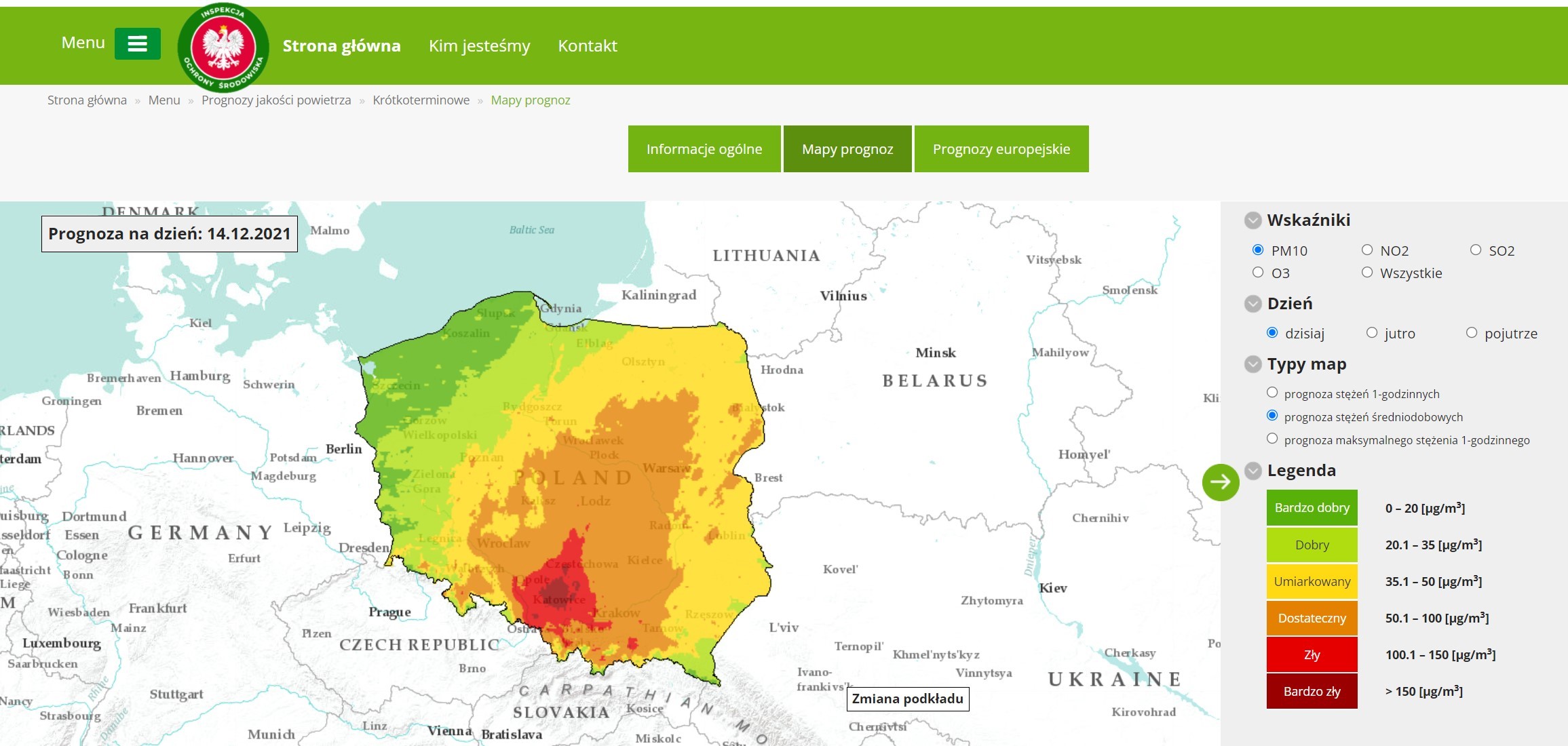Click the Zmiana podkładu button
This screenshot has width=1568, height=746.
click(x=908, y=699)
